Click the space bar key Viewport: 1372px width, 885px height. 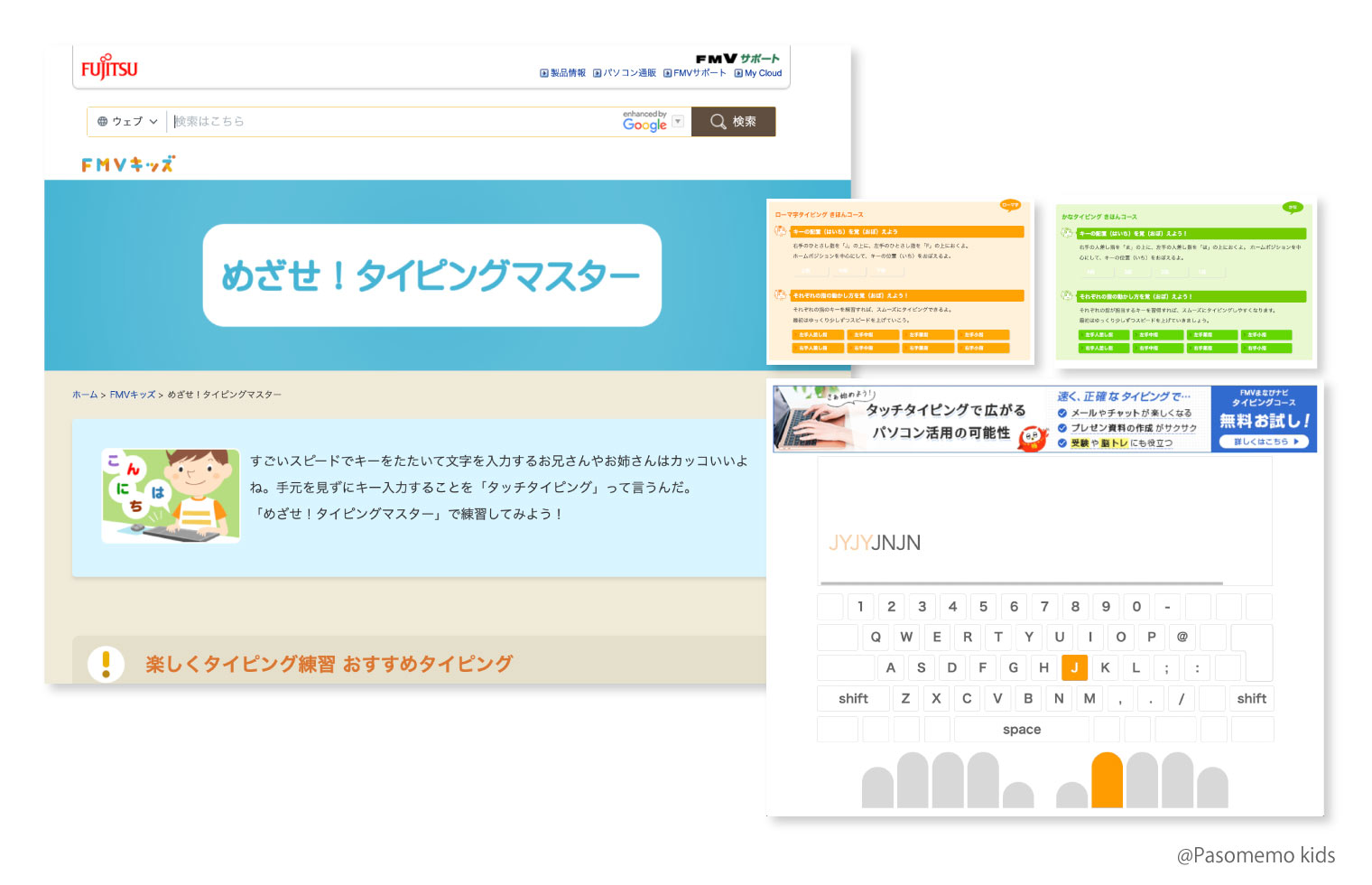(1022, 729)
